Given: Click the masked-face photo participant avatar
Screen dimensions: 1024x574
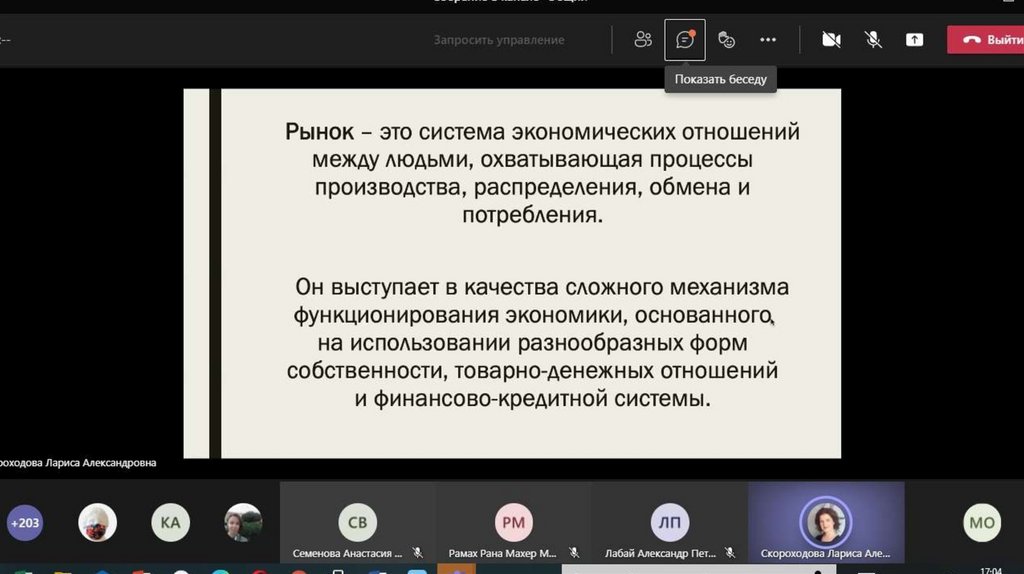Looking at the screenshot, I should (97, 522).
